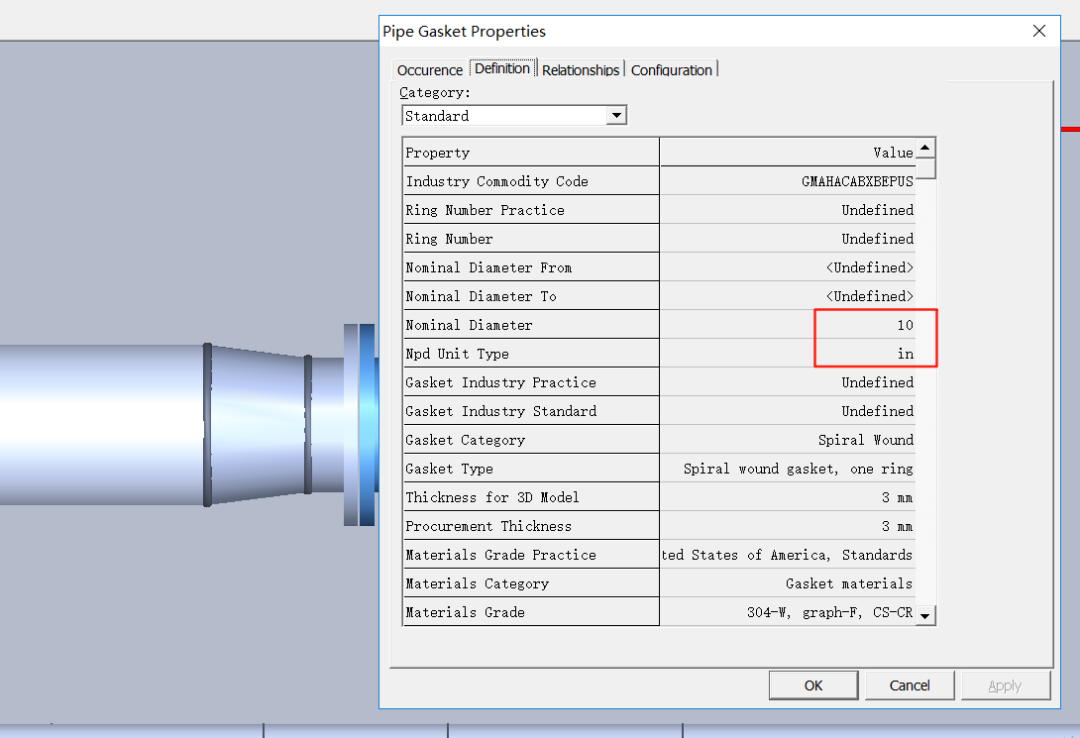The width and height of the screenshot is (1080, 738).
Task: Select the Nominal Diameter From property
Action: 531,267
